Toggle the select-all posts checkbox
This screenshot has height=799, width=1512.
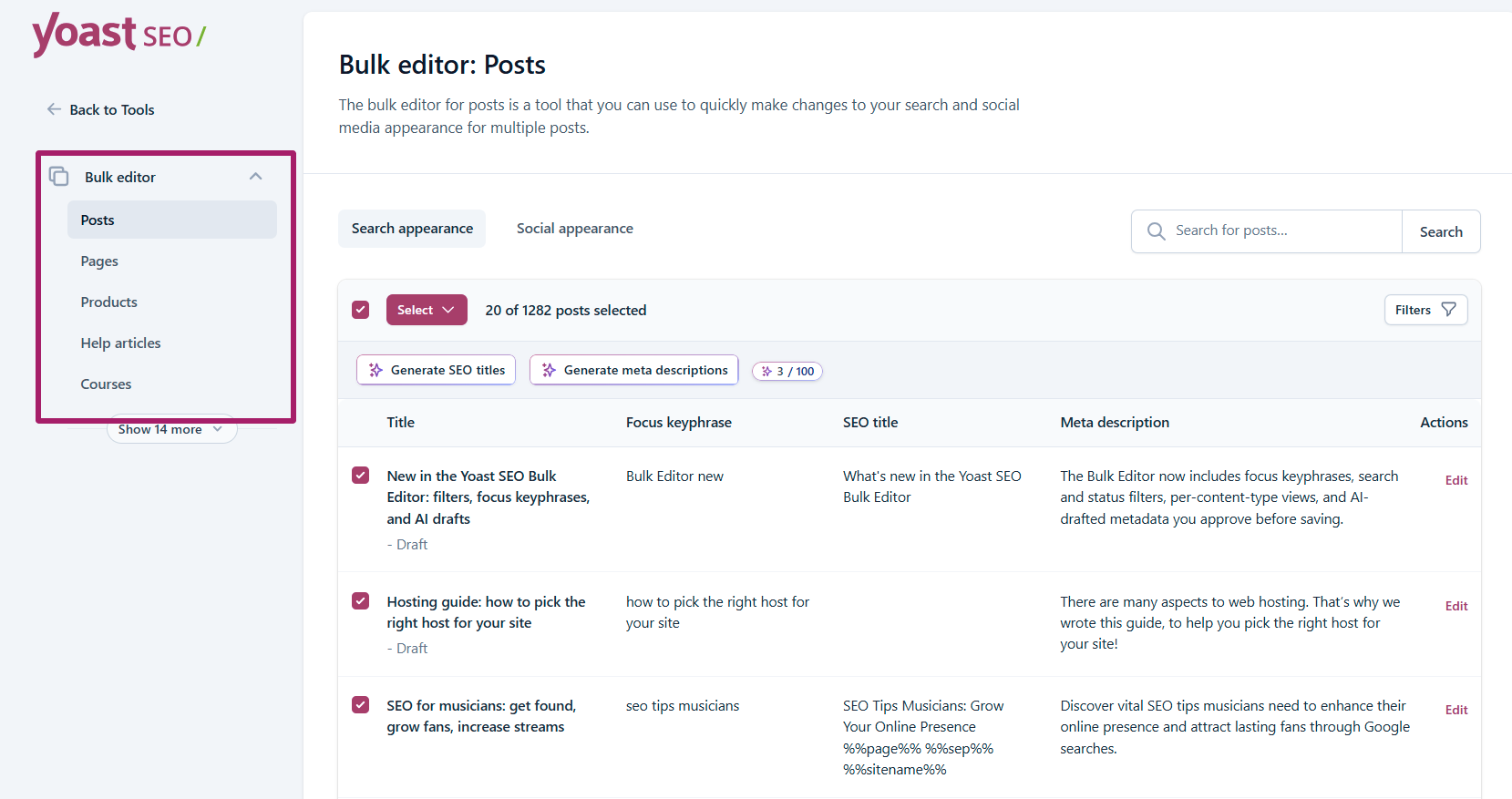(x=361, y=310)
